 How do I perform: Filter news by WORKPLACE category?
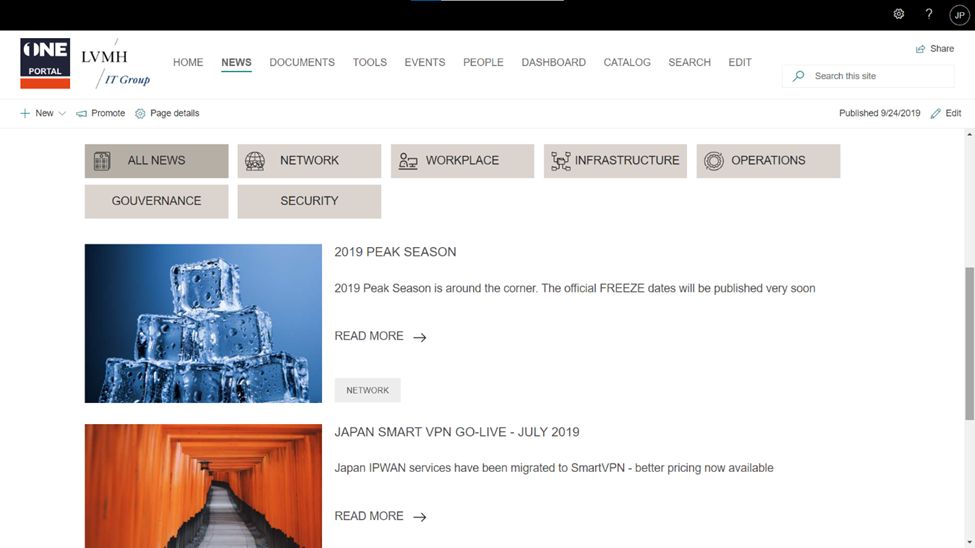click(x=462, y=161)
